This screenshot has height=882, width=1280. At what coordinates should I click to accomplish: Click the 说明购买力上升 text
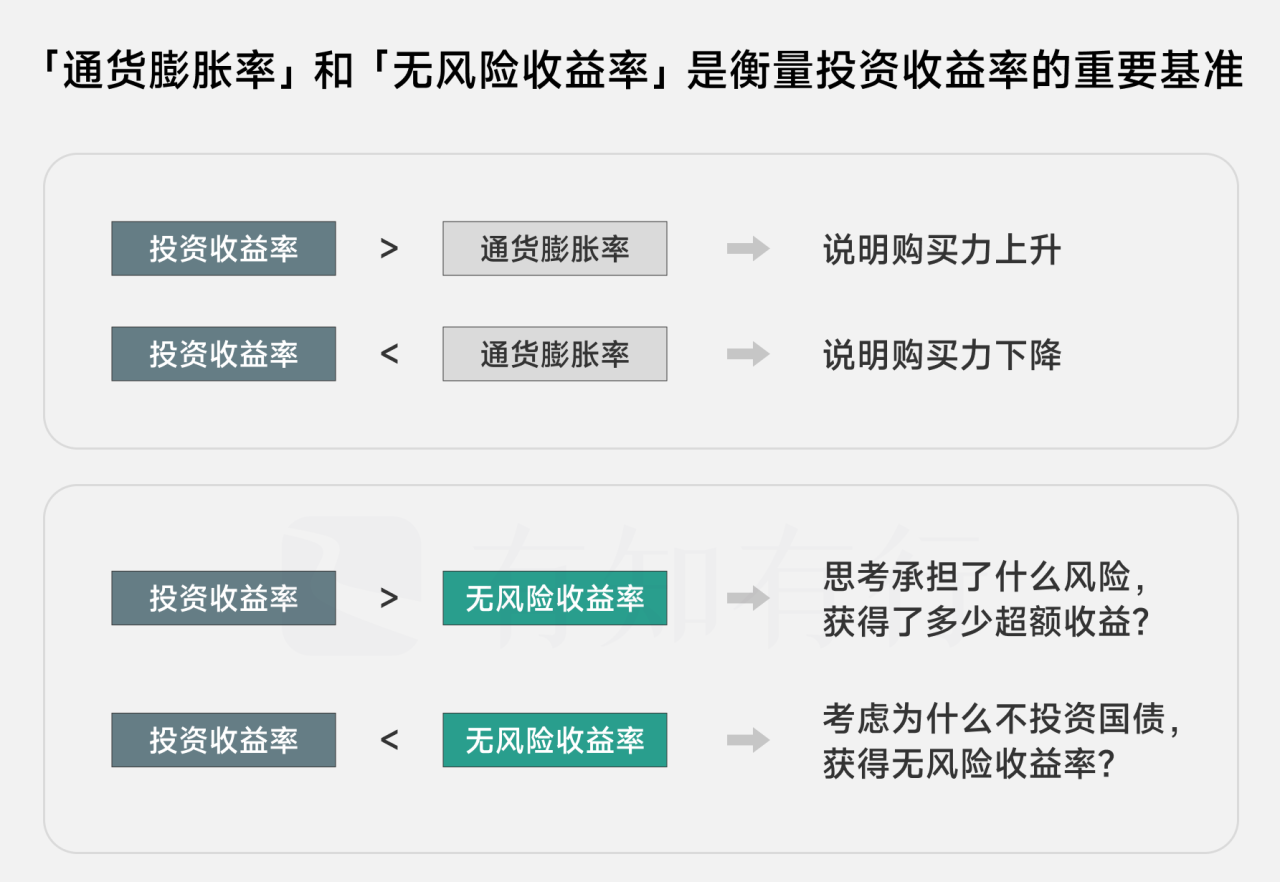(x=941, y=249)
